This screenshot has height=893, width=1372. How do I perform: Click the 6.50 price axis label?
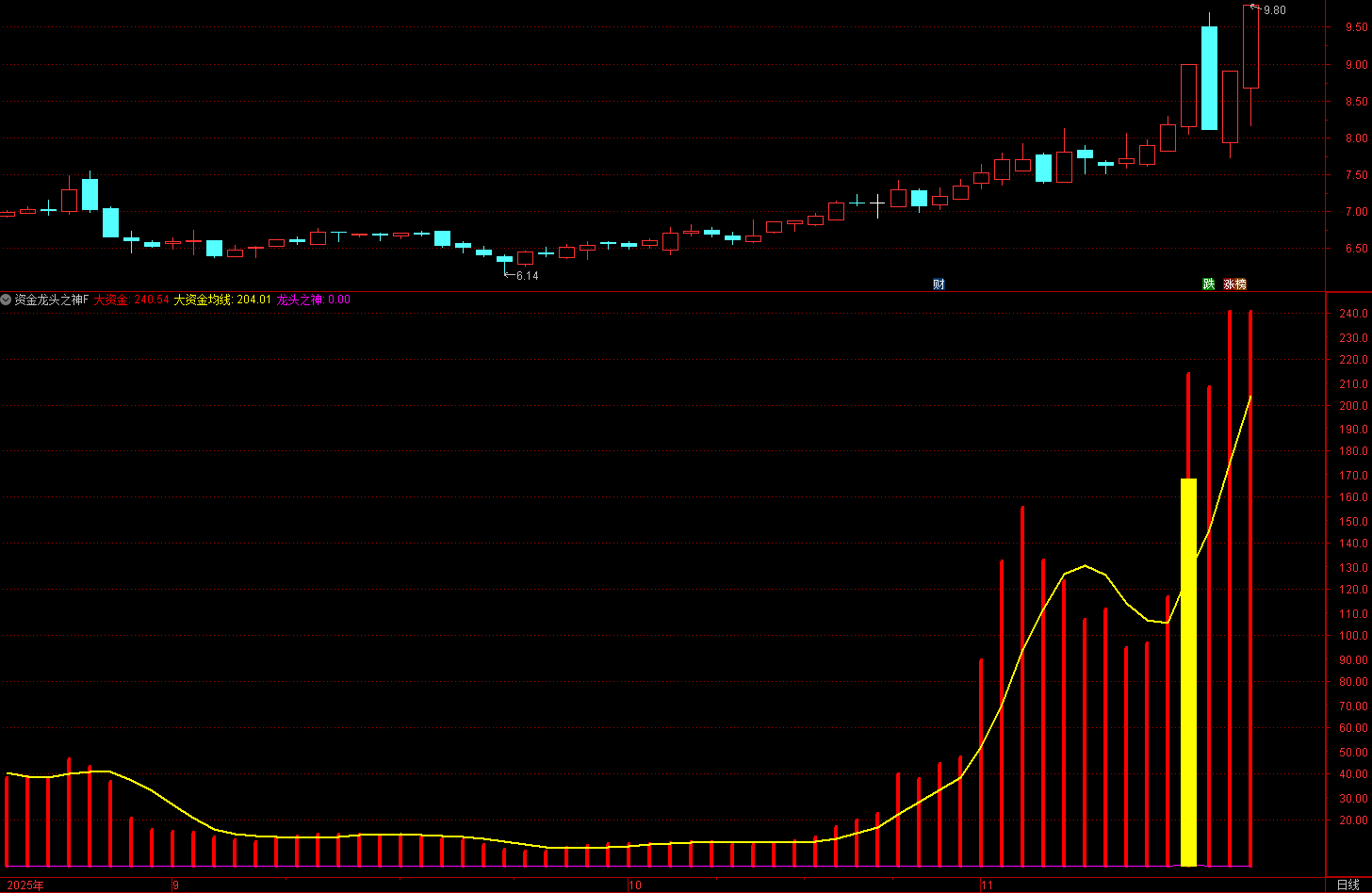click(x=1356, y=249)
